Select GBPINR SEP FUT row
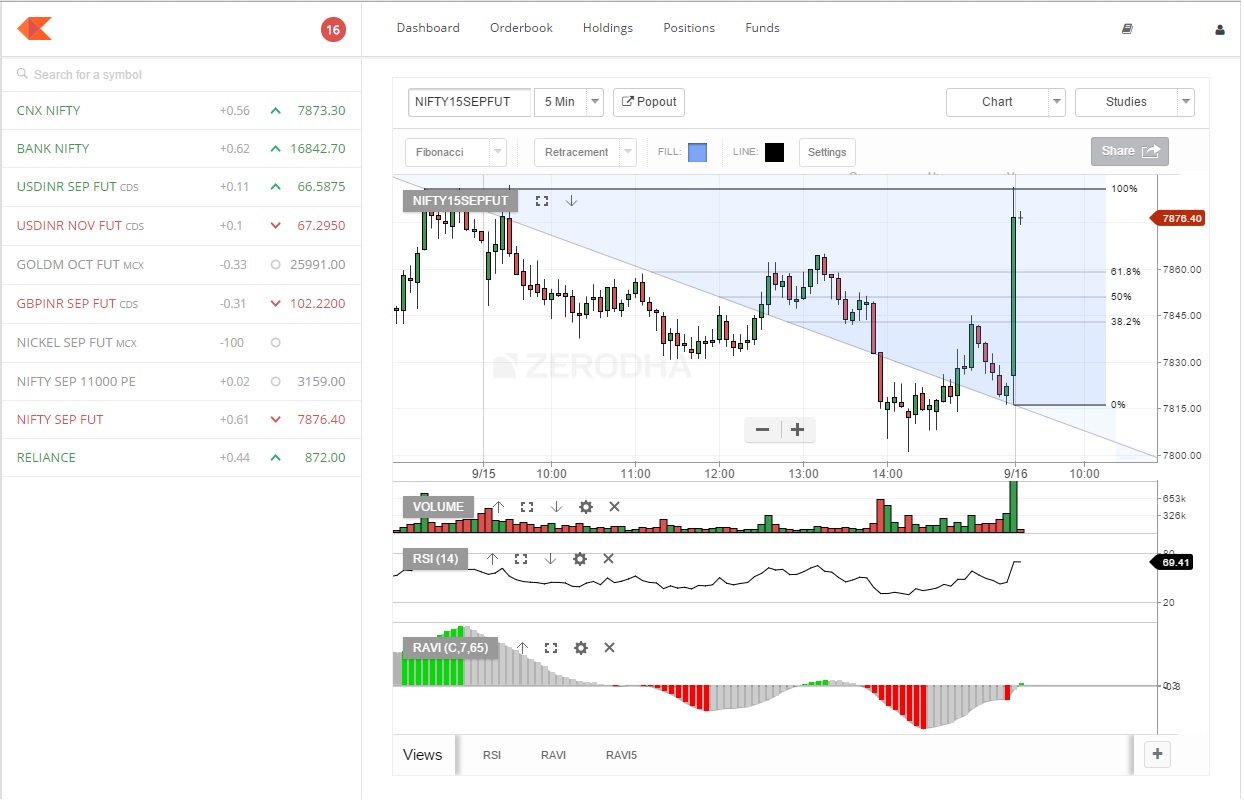 (x=181, y=304)
